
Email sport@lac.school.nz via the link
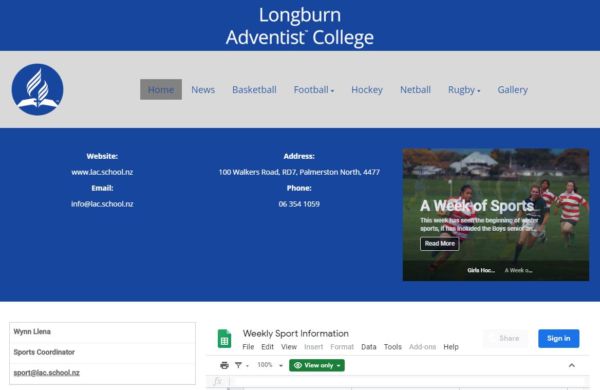point(46,372)
